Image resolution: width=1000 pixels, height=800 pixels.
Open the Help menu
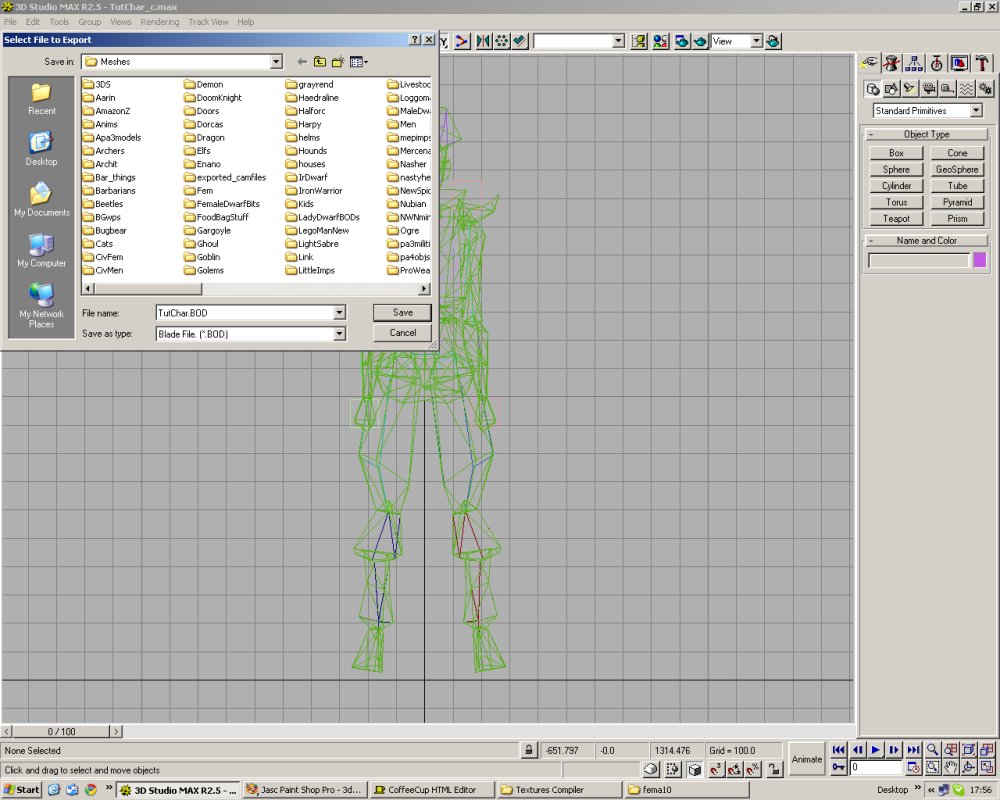[x=246, y=22]
